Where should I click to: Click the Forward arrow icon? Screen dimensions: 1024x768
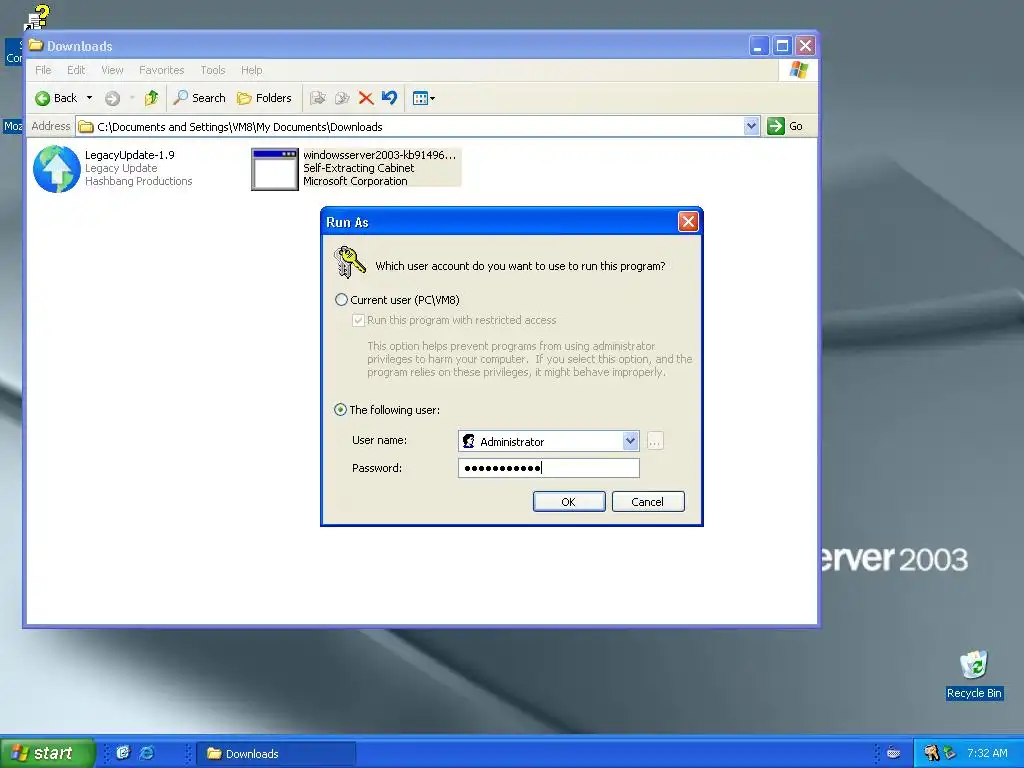pos(112,99)
